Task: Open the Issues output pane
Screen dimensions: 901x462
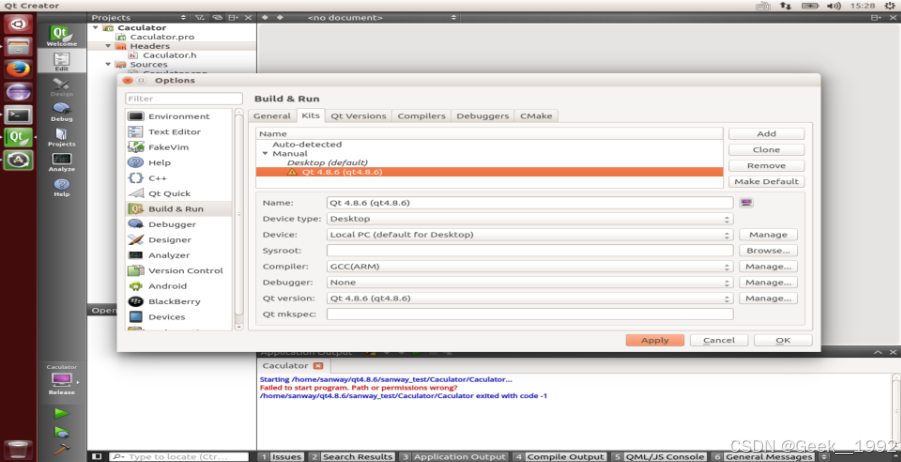Action: pos(281,456)
